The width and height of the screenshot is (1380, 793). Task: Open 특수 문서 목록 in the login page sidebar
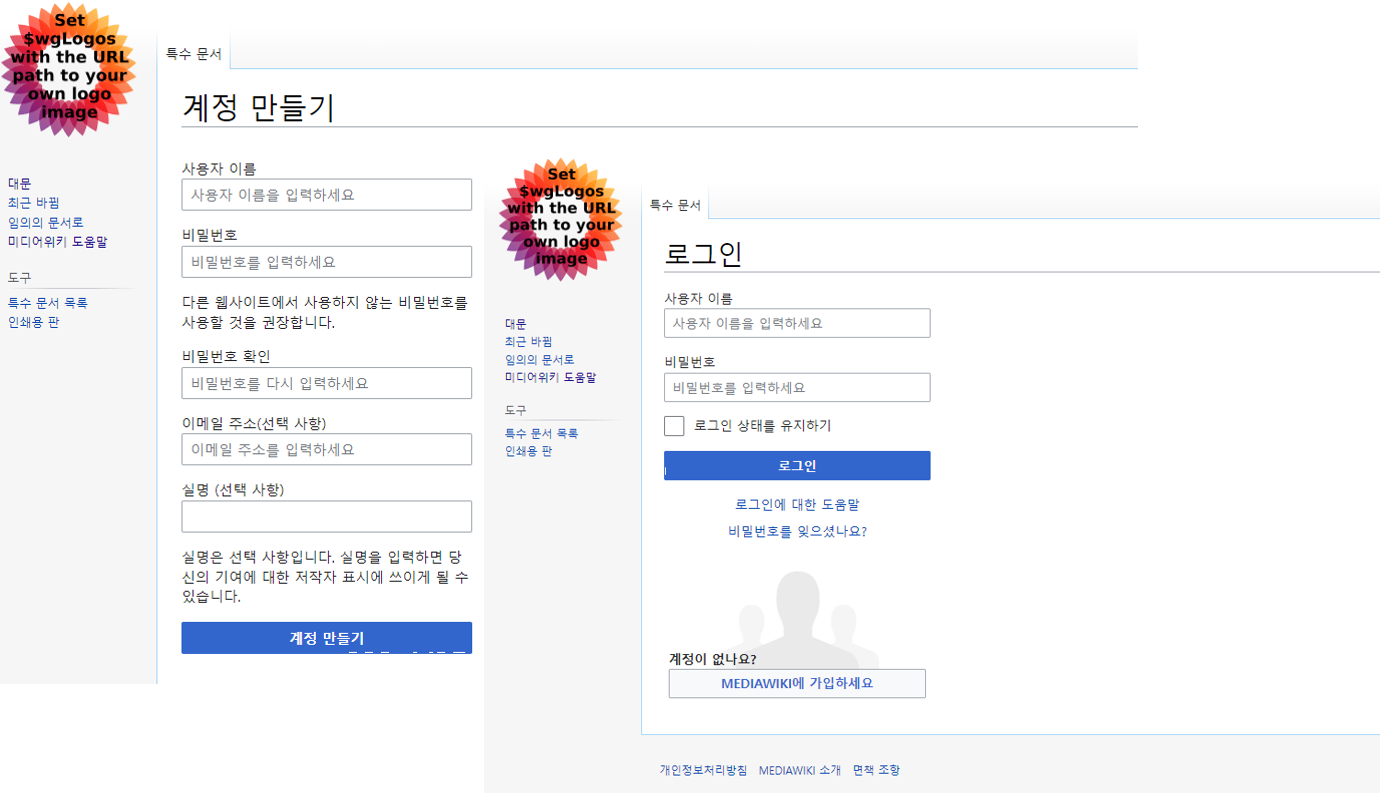coord(541,433)
